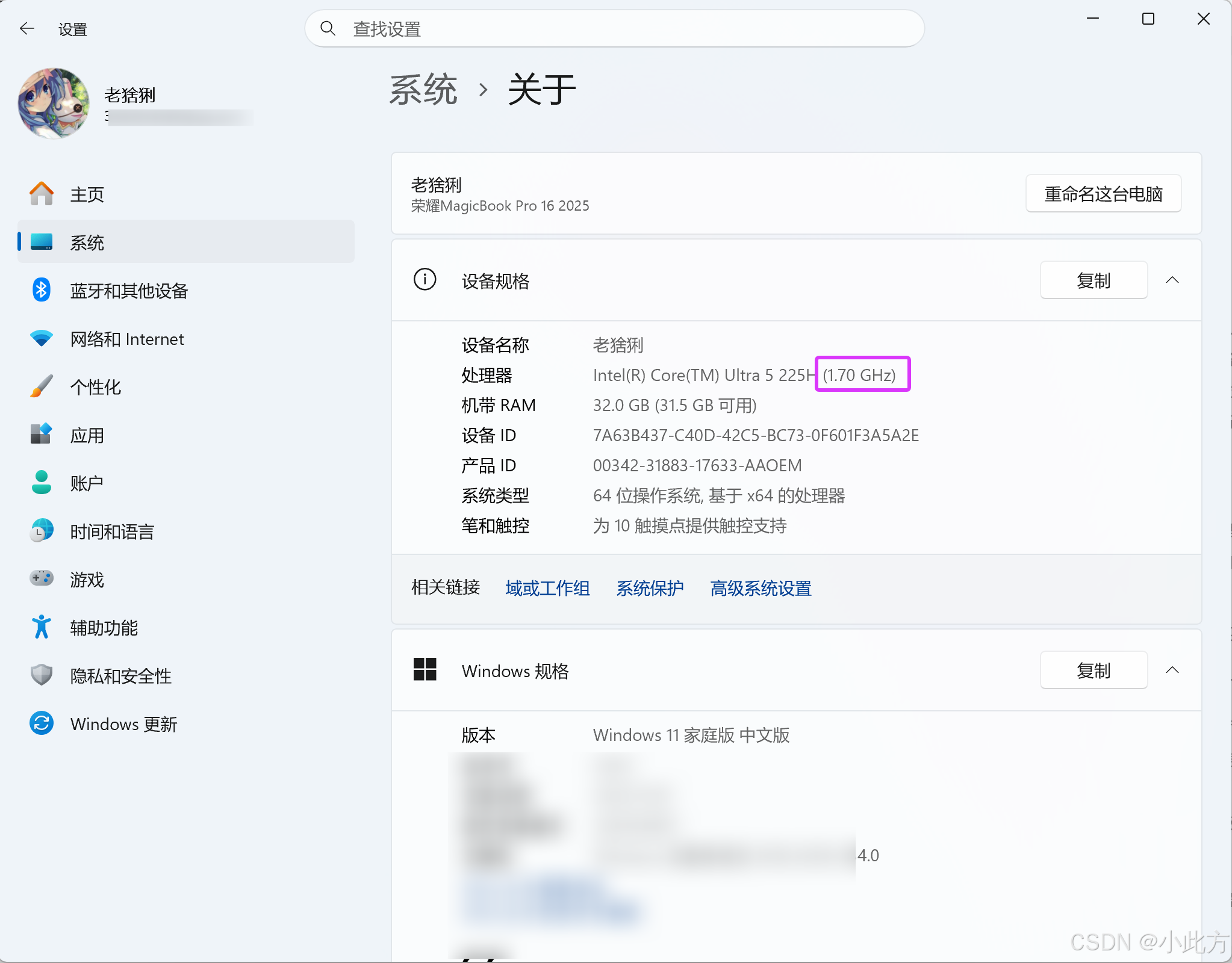Click processor text Intel(R) Core(TM) Ultra 5 225H

[703, 375]
